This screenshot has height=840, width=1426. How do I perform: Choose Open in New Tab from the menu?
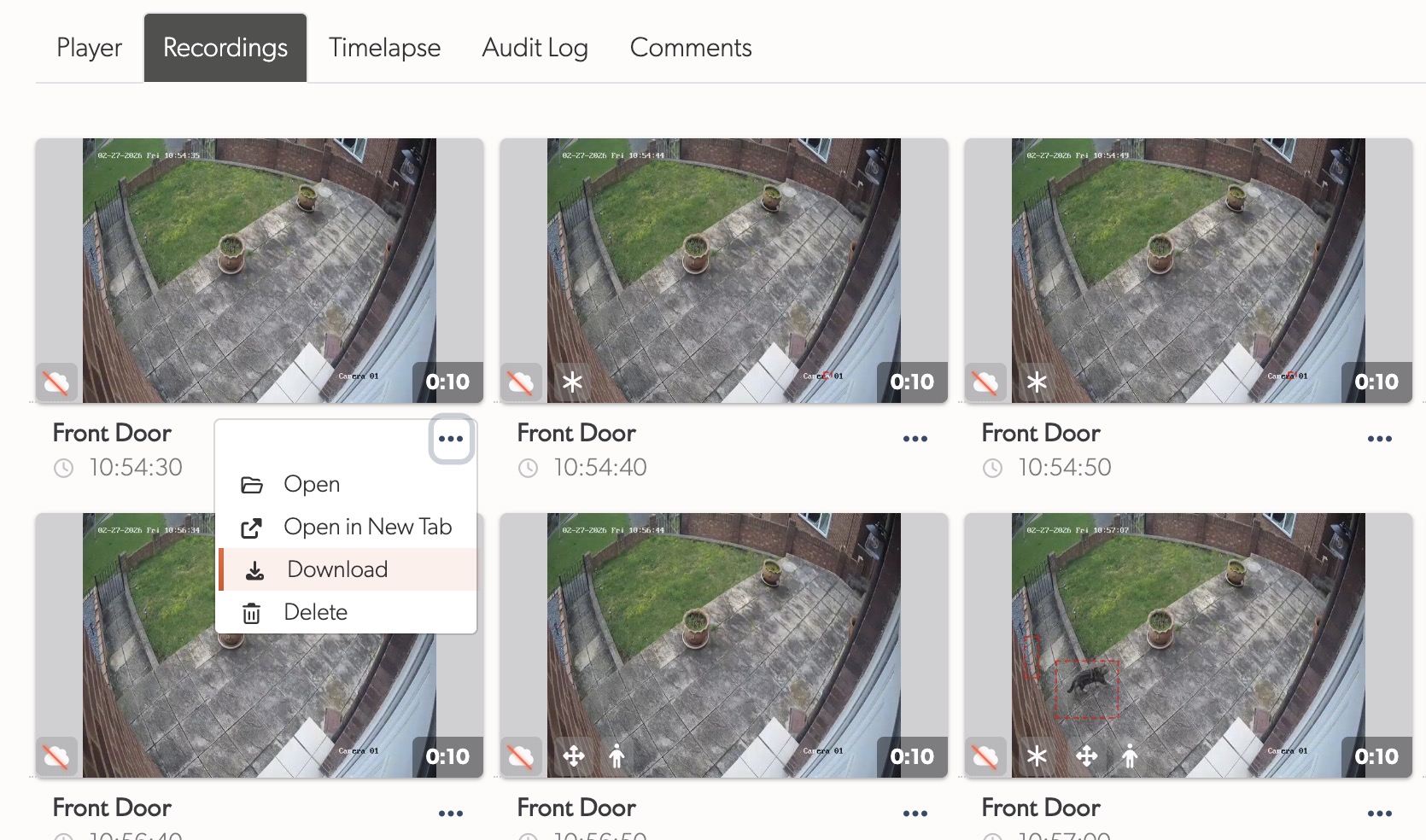pos(368,528)
